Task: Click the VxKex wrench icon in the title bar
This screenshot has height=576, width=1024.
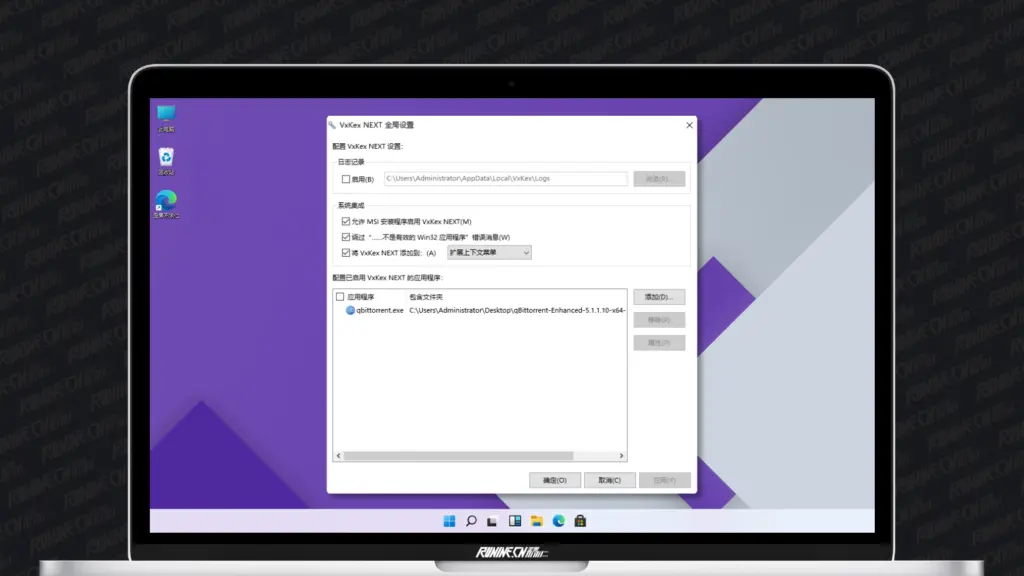Action: click(x=332, y=125)
